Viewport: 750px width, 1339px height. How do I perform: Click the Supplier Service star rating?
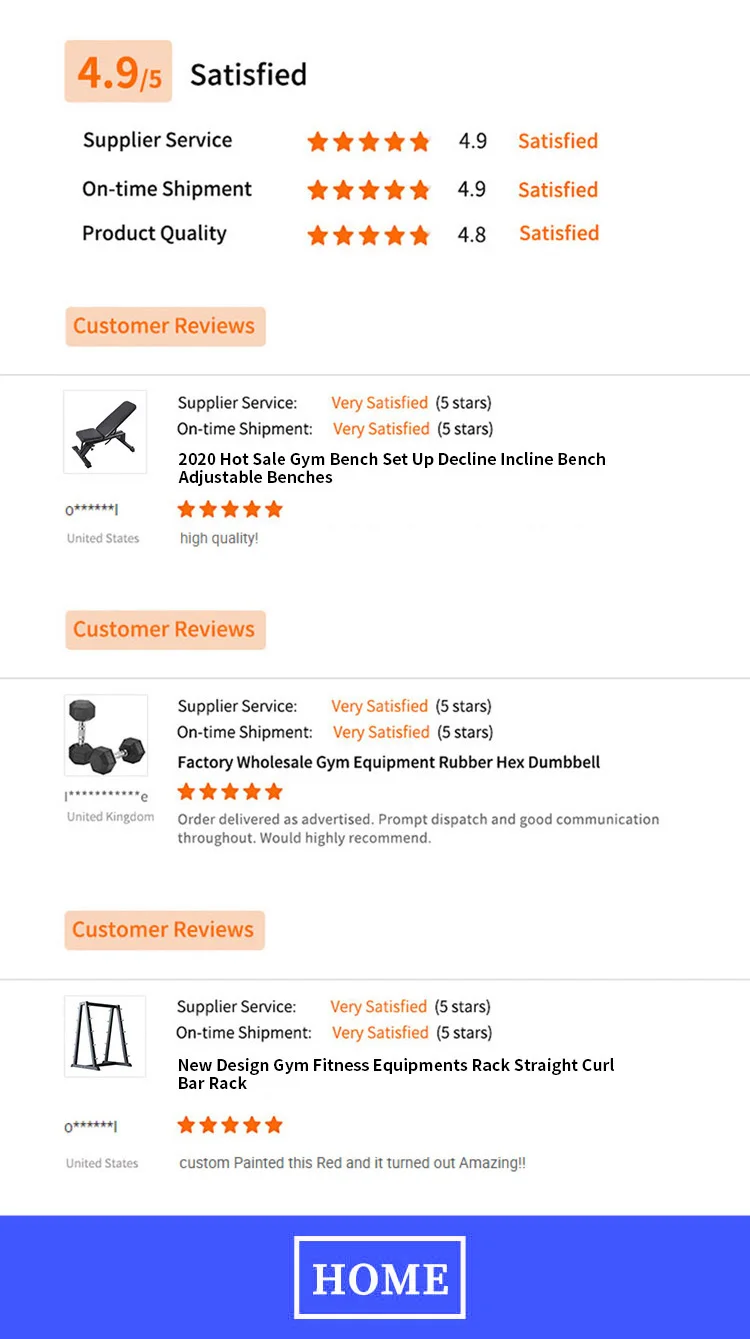[x=368, y=142]
